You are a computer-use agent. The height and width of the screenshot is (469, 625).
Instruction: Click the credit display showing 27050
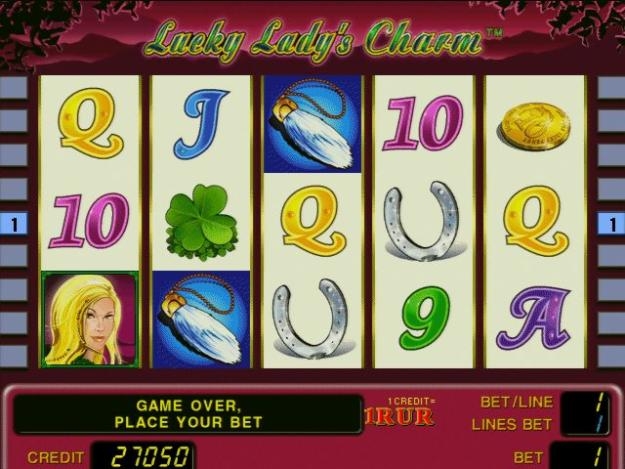point(143,457)
